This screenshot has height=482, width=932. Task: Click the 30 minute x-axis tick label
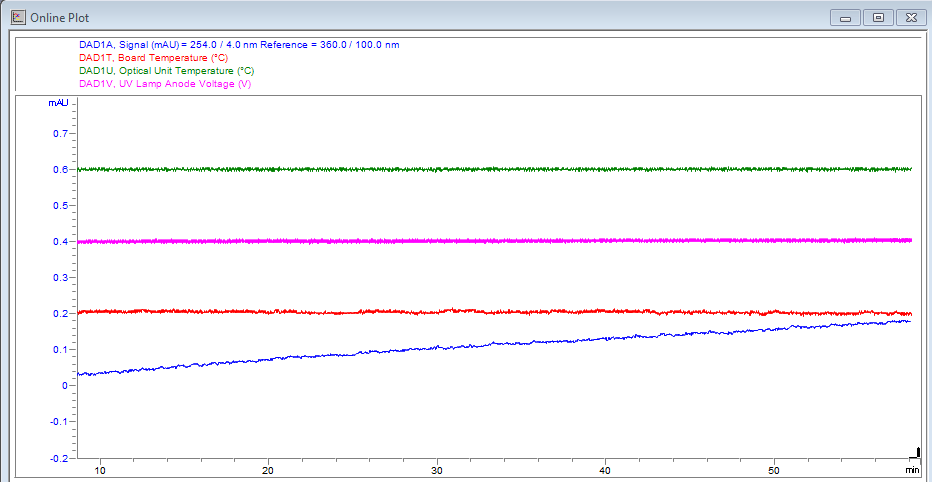[436, 469]
